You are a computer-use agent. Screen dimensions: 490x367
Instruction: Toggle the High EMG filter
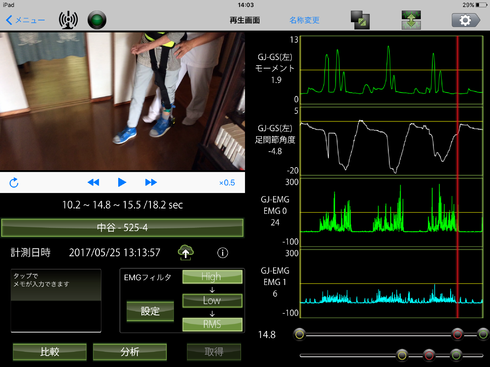click(212, 277)
